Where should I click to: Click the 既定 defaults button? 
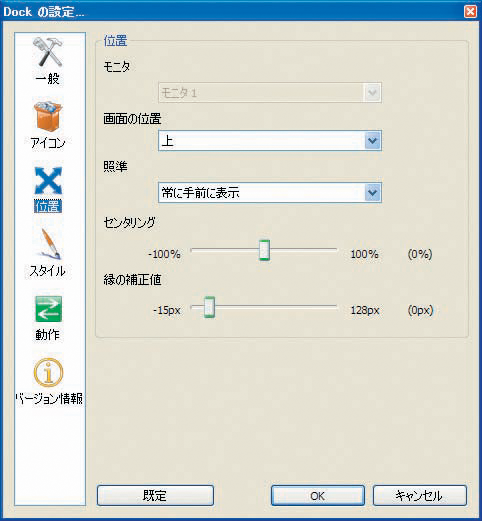click(155, 496)
